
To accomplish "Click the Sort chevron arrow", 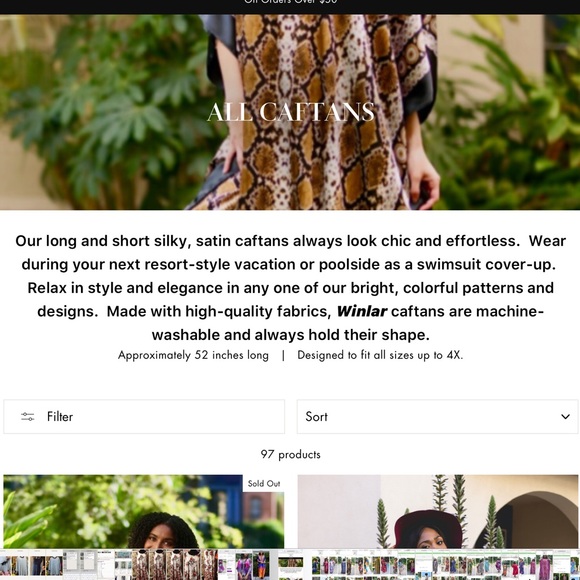I will (x=565, y=417).
